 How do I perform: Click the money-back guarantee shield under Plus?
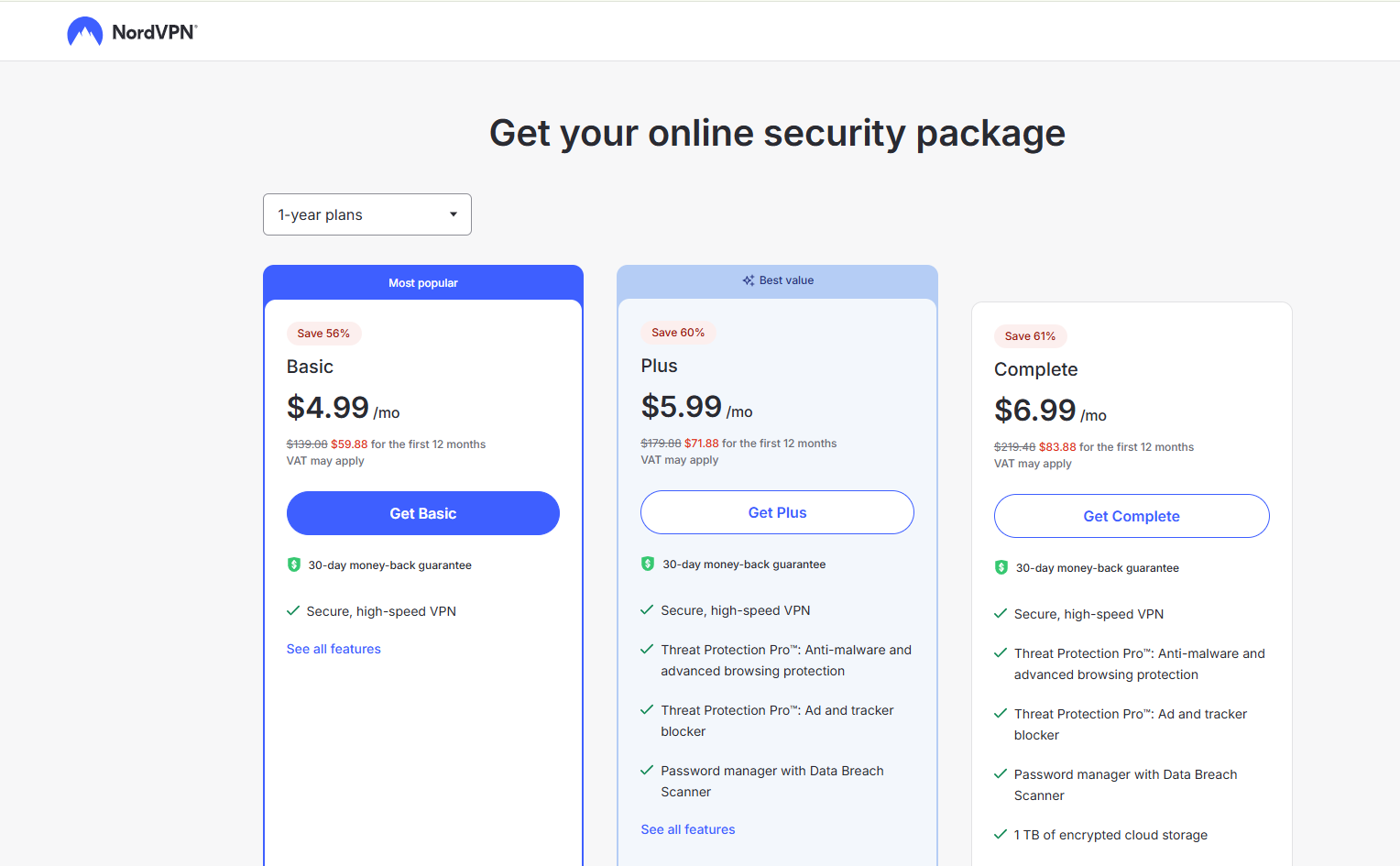648,564
